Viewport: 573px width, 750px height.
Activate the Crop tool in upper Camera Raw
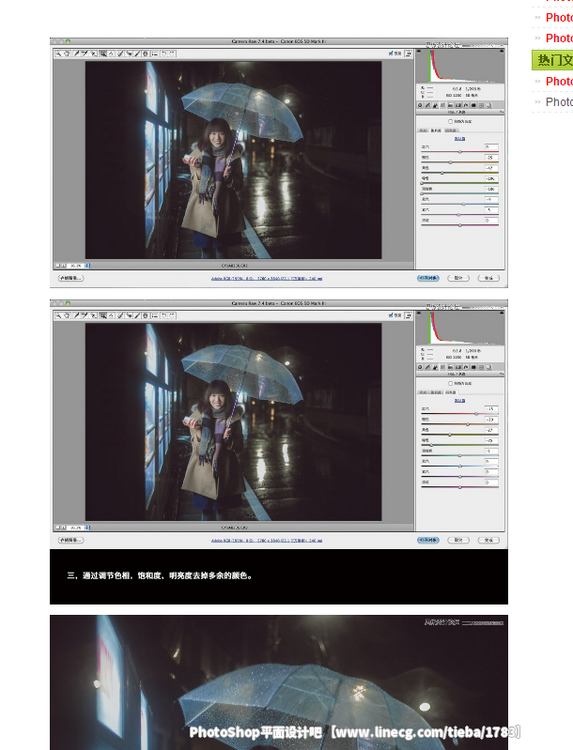tap(103, 54)
